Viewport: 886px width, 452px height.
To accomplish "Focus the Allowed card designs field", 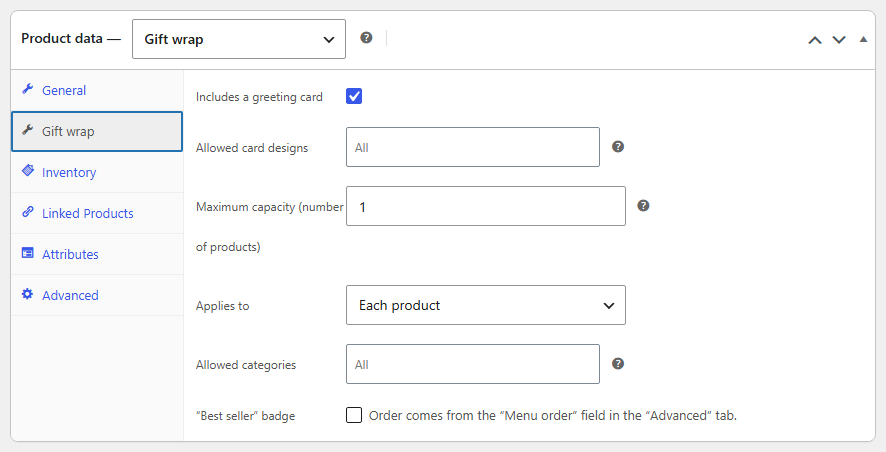I will [x=472, y=147].
